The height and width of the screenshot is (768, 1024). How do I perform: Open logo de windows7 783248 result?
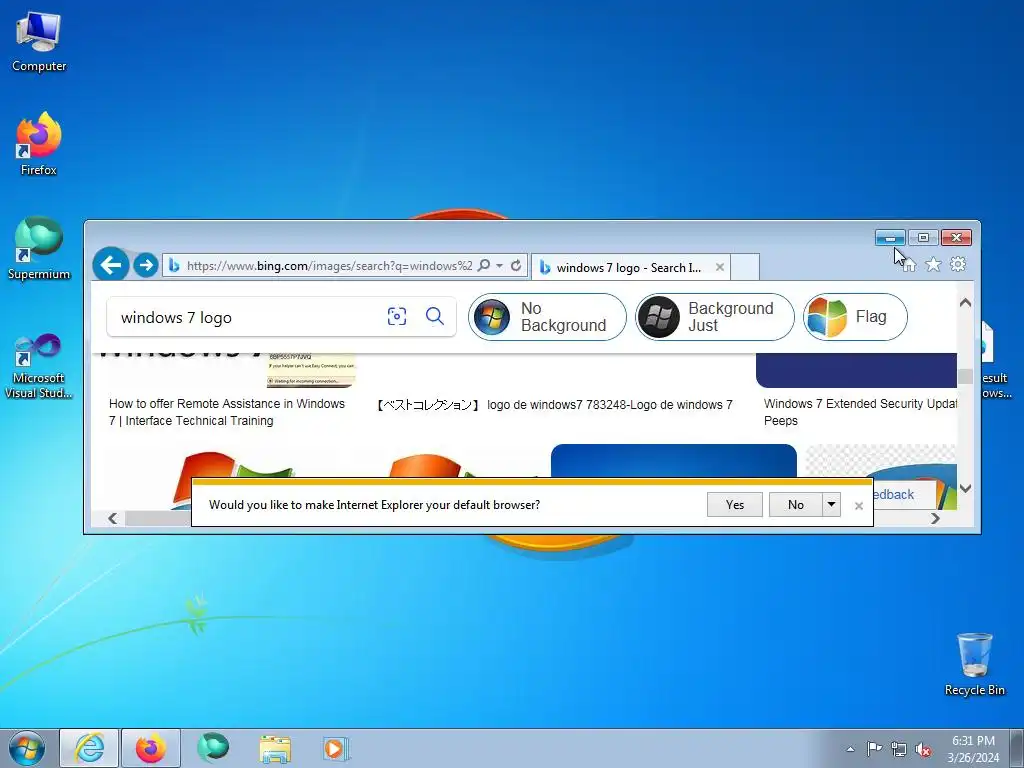tap(554, 405)
